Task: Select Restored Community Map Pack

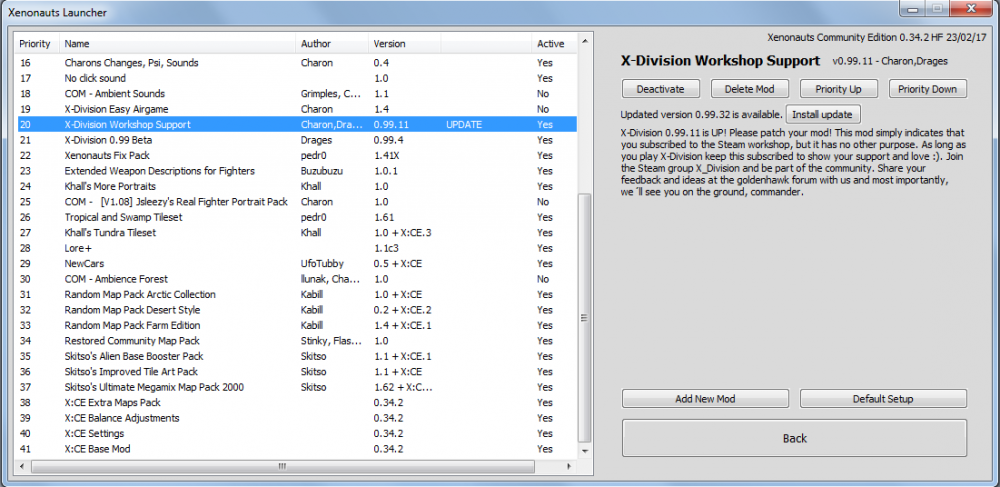Action: (x=297, y=340)
